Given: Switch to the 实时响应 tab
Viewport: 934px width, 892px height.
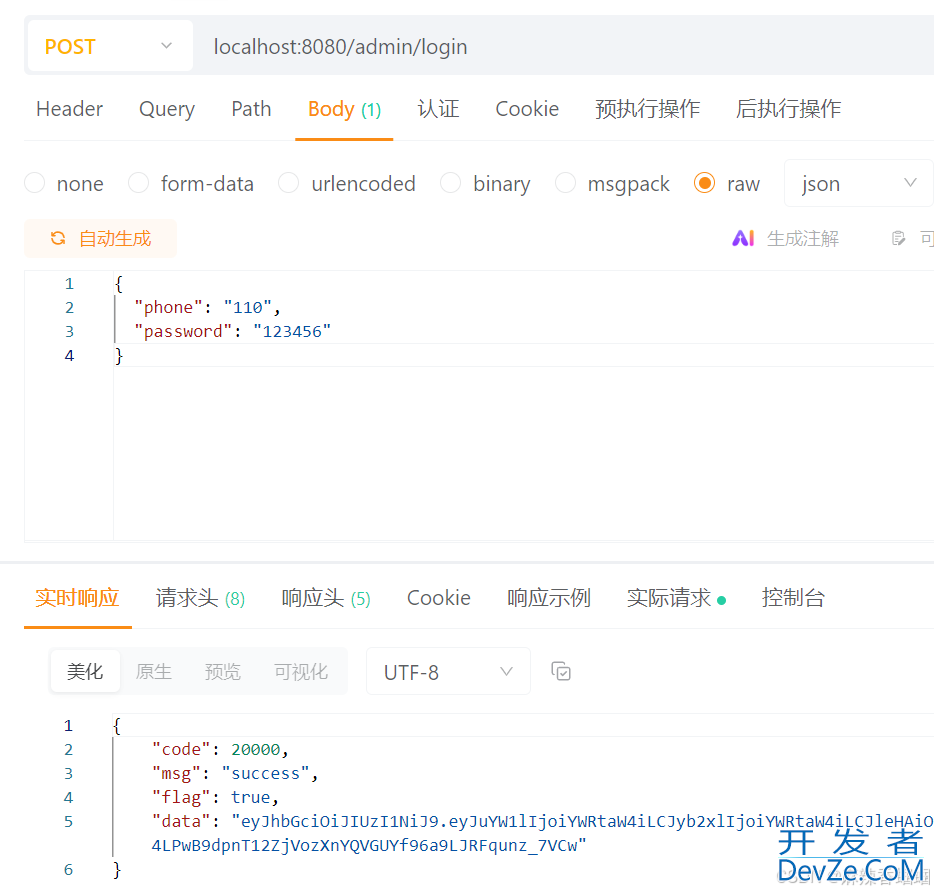Looking at the screenshot, I should click(x=77, y=598).
